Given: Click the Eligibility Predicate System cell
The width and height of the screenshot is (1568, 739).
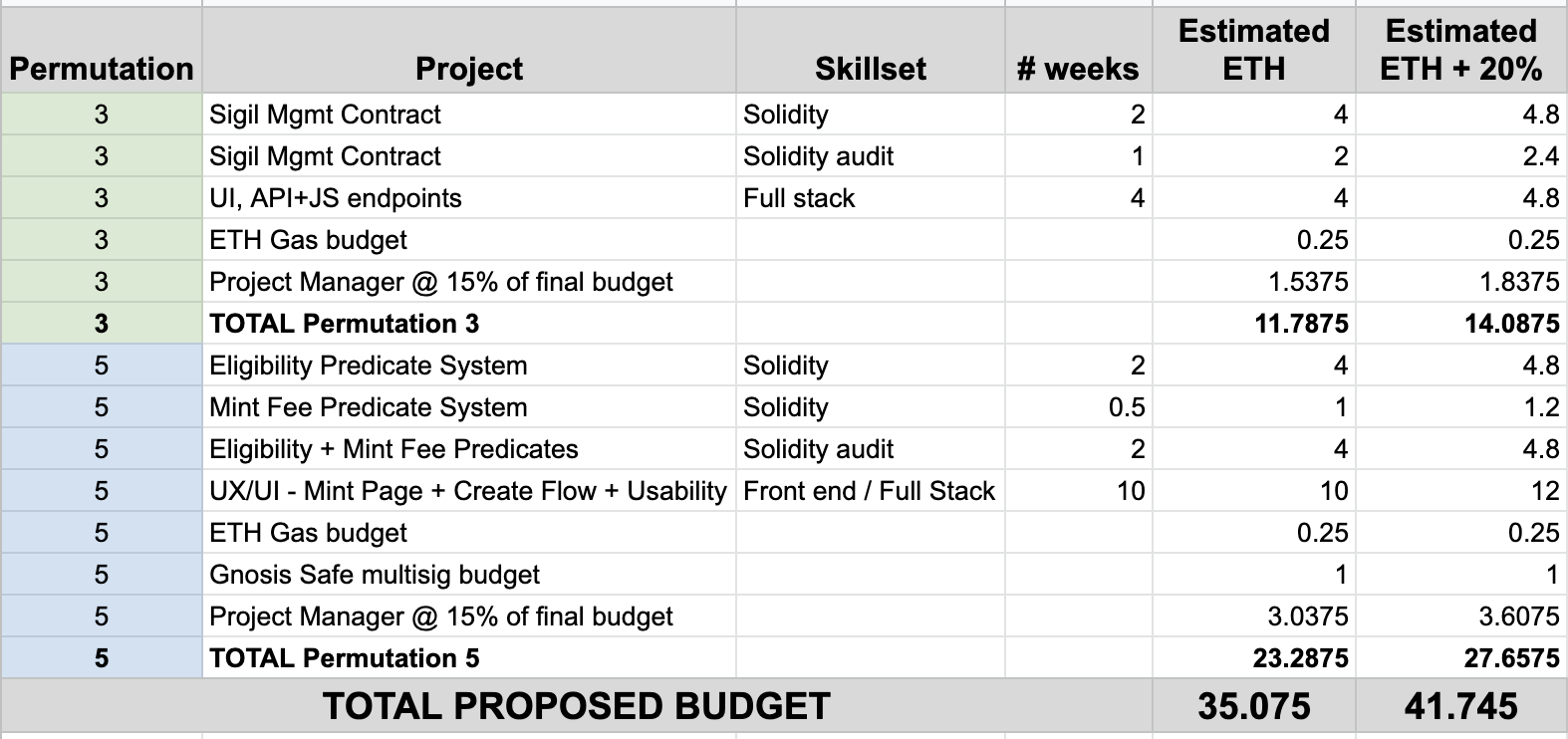Looking at the screenshot, I should point(369,366).
